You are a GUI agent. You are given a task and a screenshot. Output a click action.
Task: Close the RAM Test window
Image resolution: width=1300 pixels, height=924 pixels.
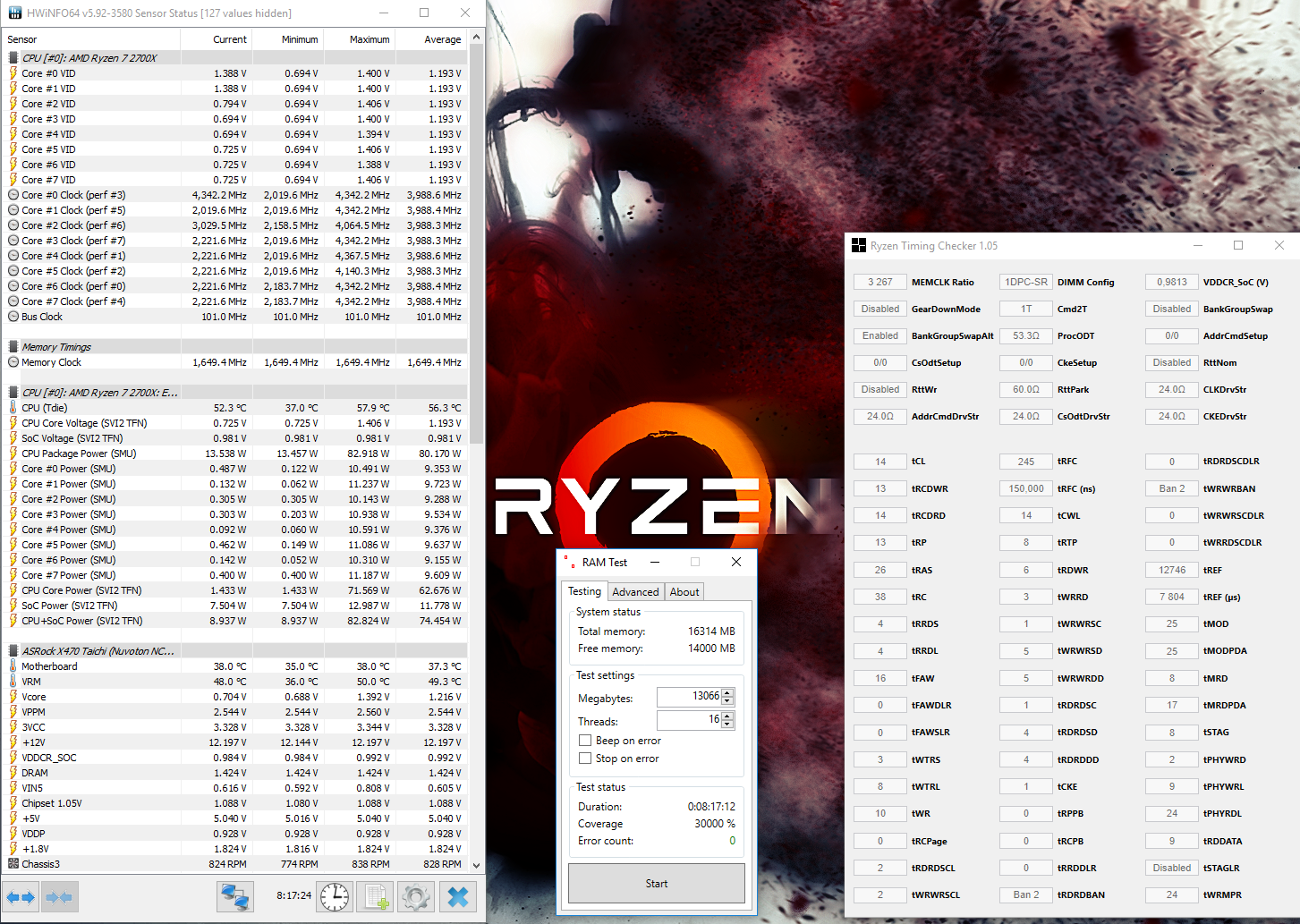tap(736, 562)
